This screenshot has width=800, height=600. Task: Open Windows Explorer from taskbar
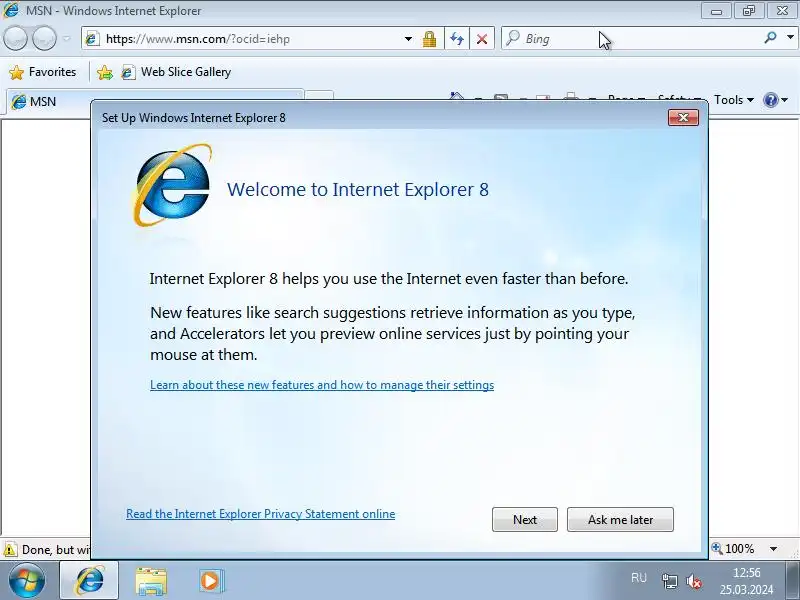pos(151,581)
